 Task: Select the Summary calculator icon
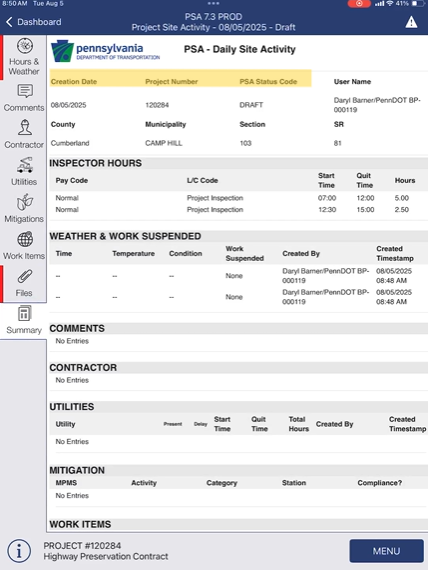coord(24,314)
